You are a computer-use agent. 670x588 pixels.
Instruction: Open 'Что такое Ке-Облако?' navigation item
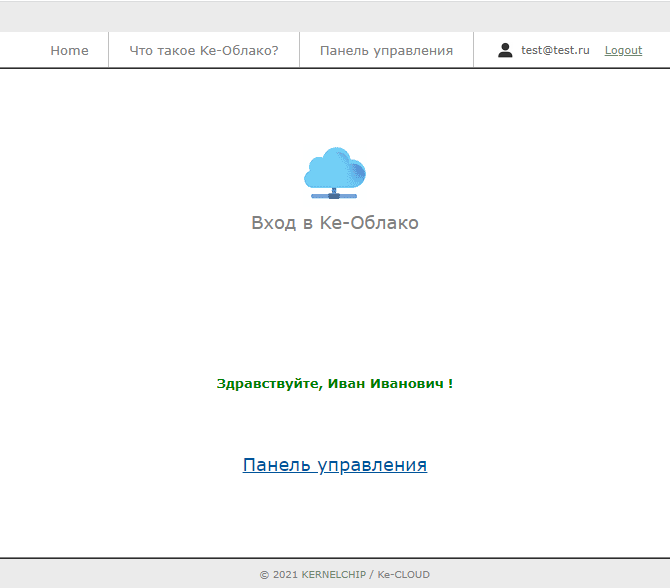coord(204,50)
